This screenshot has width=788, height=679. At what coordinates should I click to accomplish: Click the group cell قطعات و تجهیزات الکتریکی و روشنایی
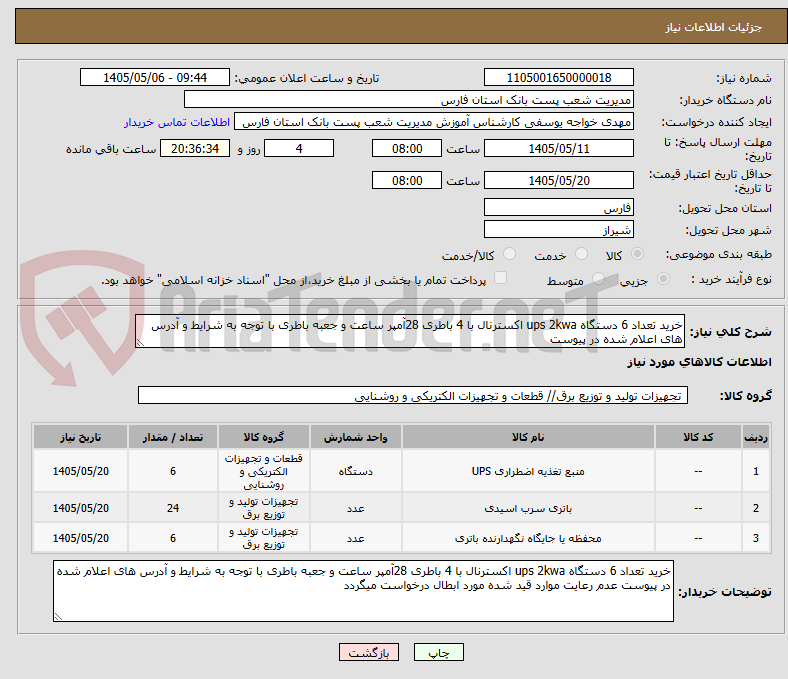[x=264, y=471]
